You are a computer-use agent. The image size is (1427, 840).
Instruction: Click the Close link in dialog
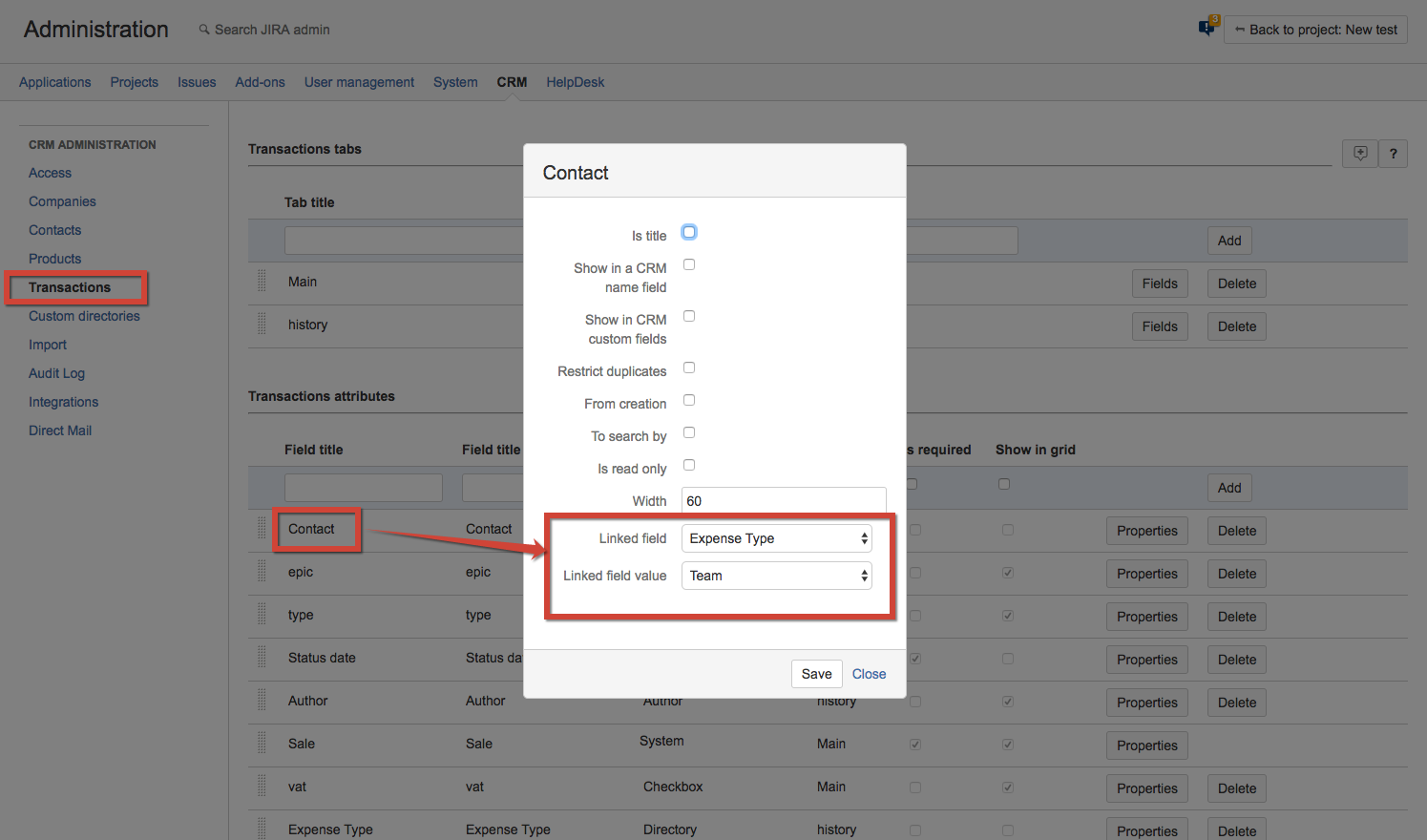(869, 674)
